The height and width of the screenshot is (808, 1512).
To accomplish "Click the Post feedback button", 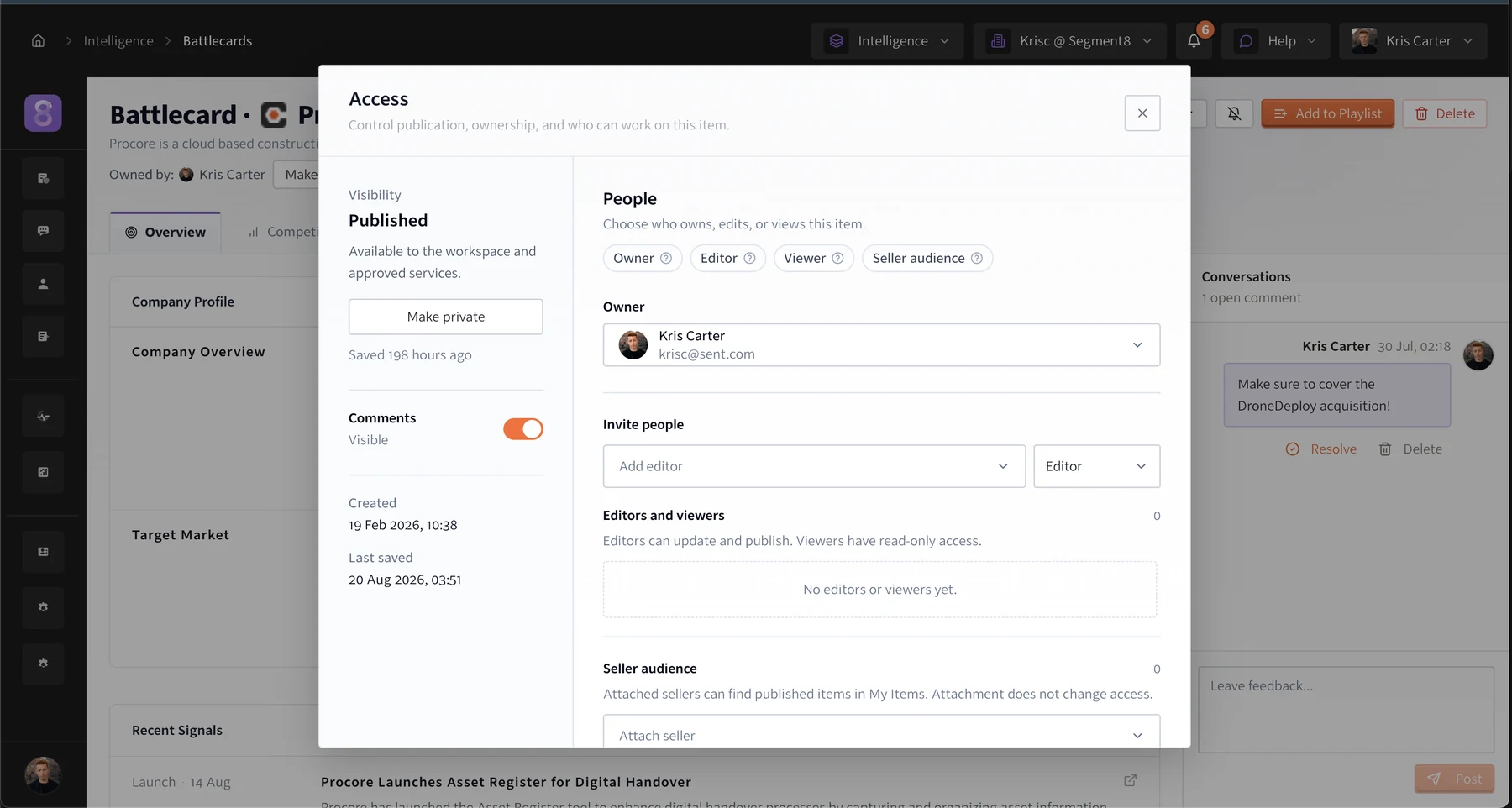I will click(x=1455, y=779).
